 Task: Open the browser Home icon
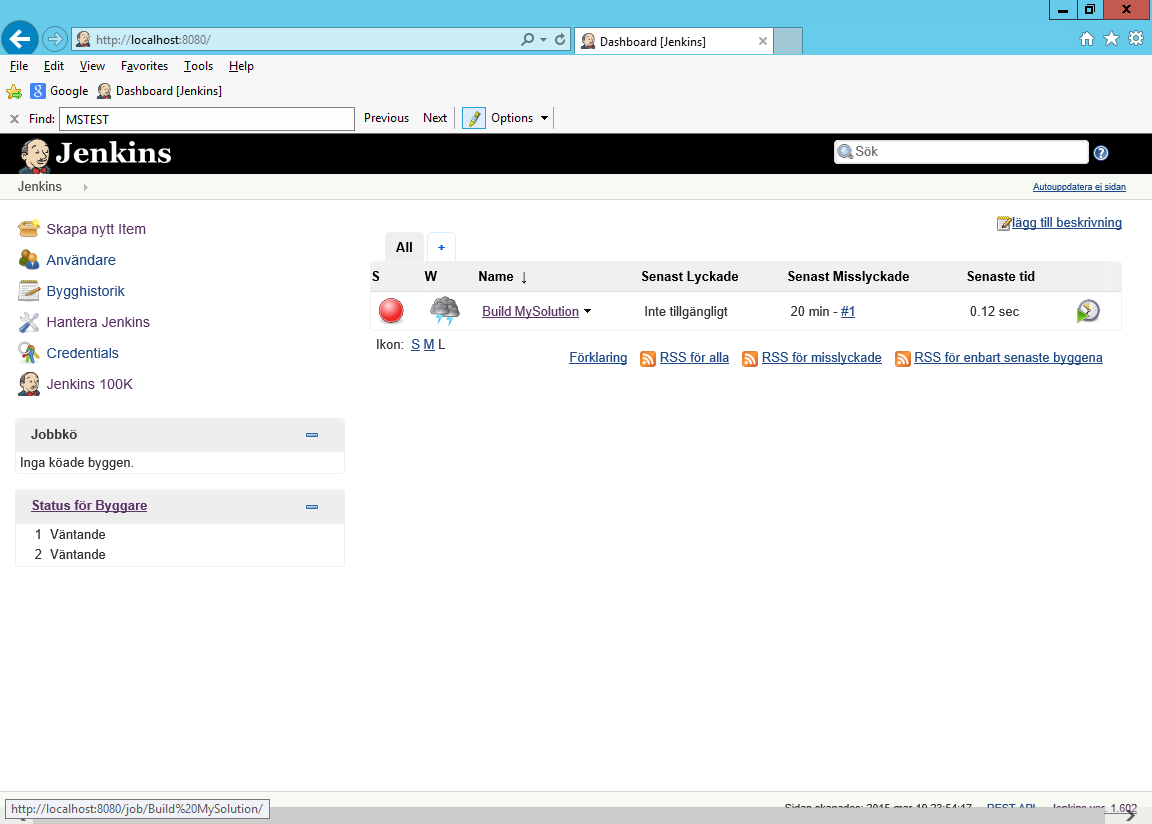click(1087, 39)
